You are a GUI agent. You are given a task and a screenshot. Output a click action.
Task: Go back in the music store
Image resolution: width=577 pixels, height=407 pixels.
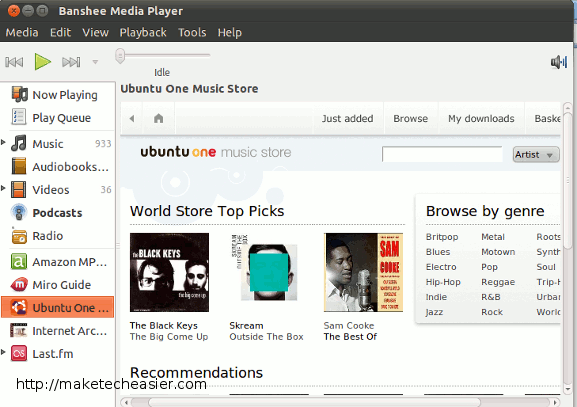click(x=132, y=118)
